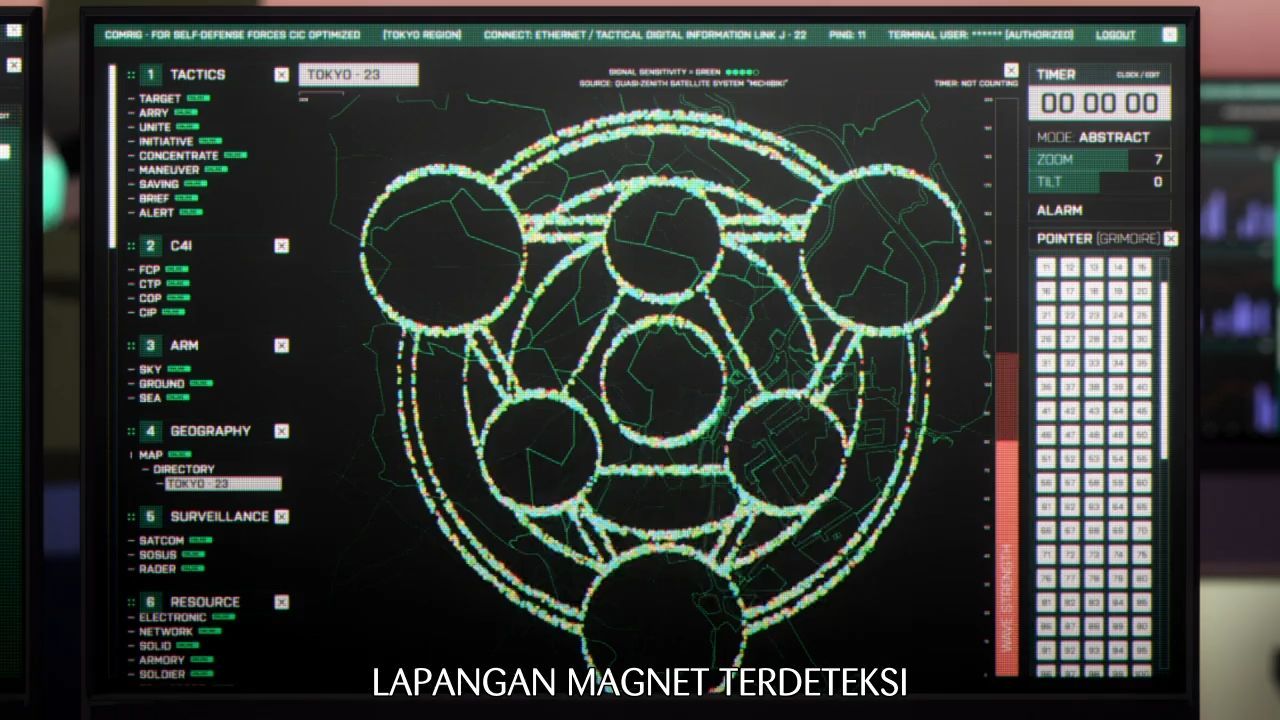Select SKY under ARM
This screenshot has width=1280, height=720.
pos(150,369)
